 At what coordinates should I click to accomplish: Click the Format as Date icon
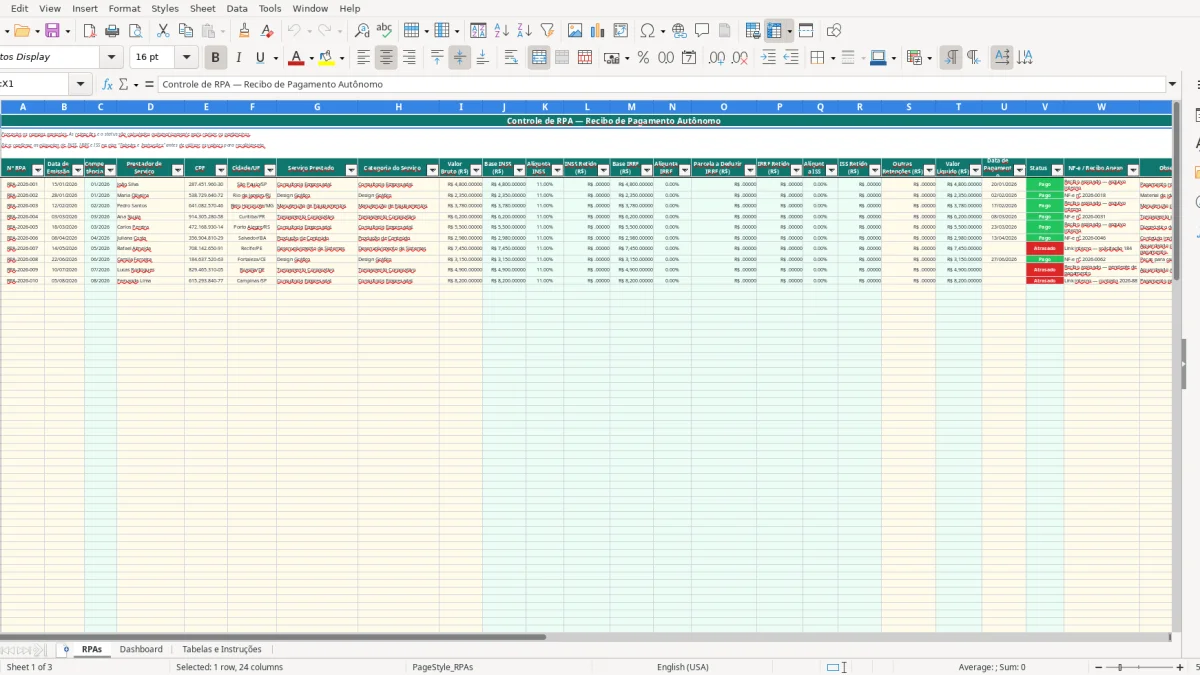coord(689,58)
